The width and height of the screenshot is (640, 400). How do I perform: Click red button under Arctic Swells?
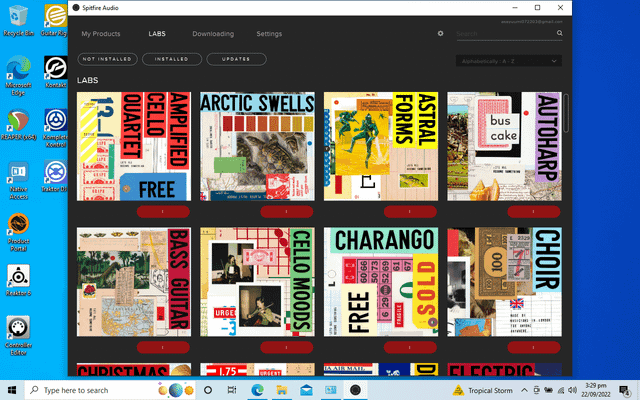tap(260, 211)
